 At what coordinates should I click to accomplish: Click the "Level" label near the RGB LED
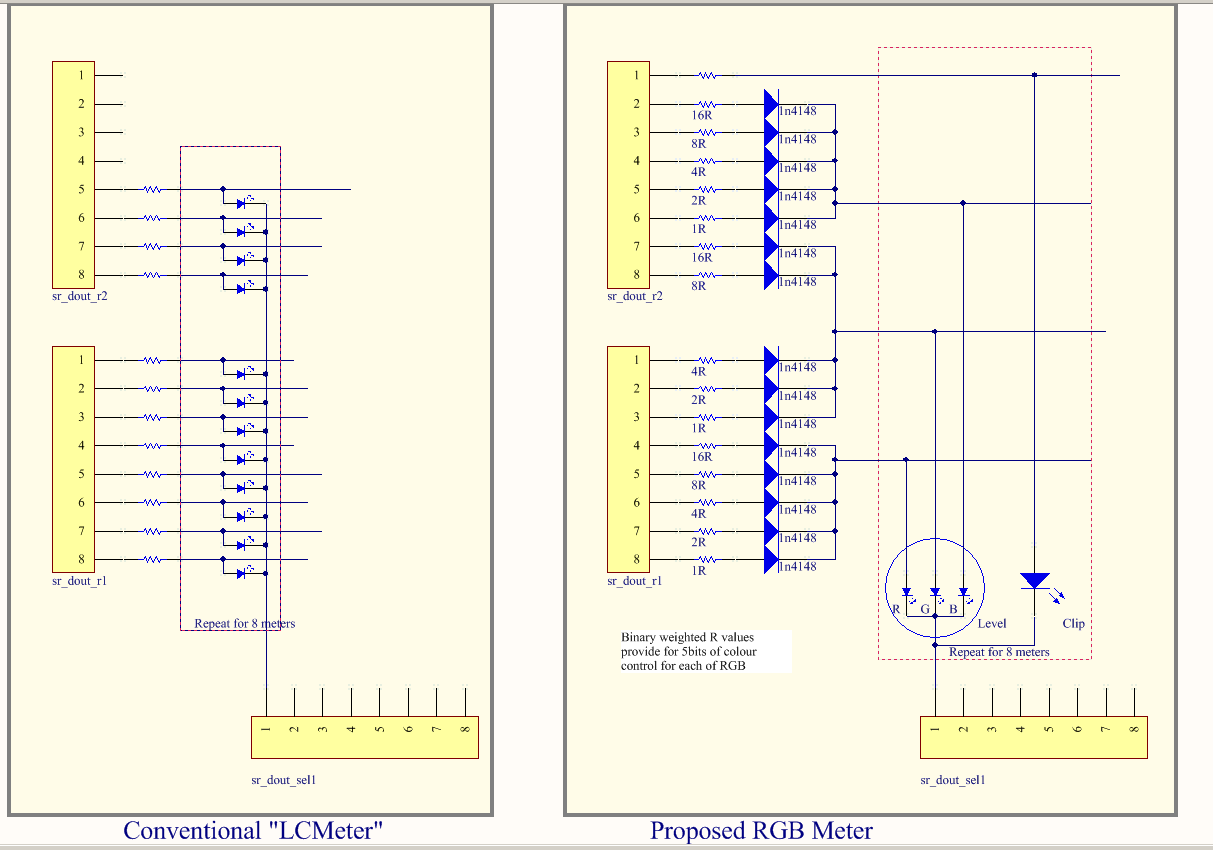point(992,623)
